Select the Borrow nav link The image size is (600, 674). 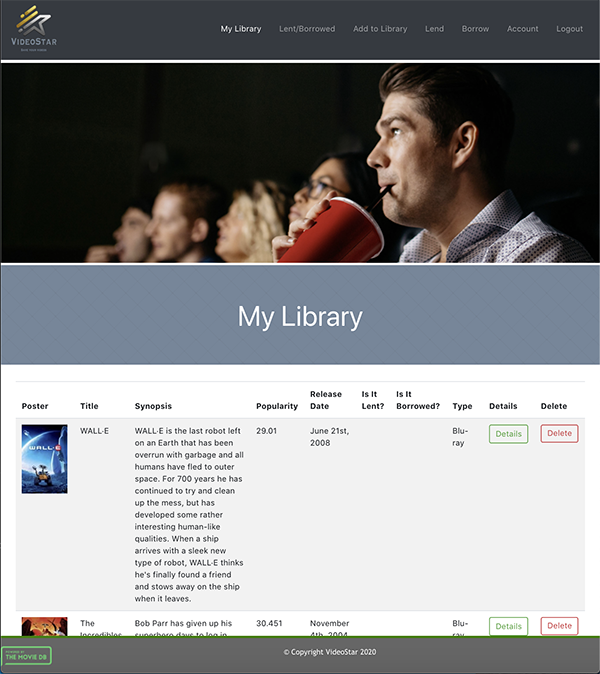click(x=475, y=29)
